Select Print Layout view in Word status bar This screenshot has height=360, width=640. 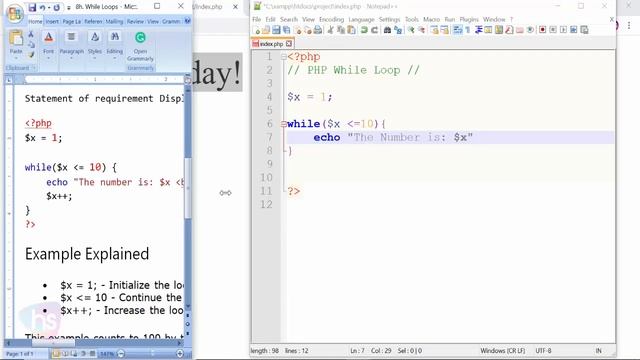tap(56, 354)
